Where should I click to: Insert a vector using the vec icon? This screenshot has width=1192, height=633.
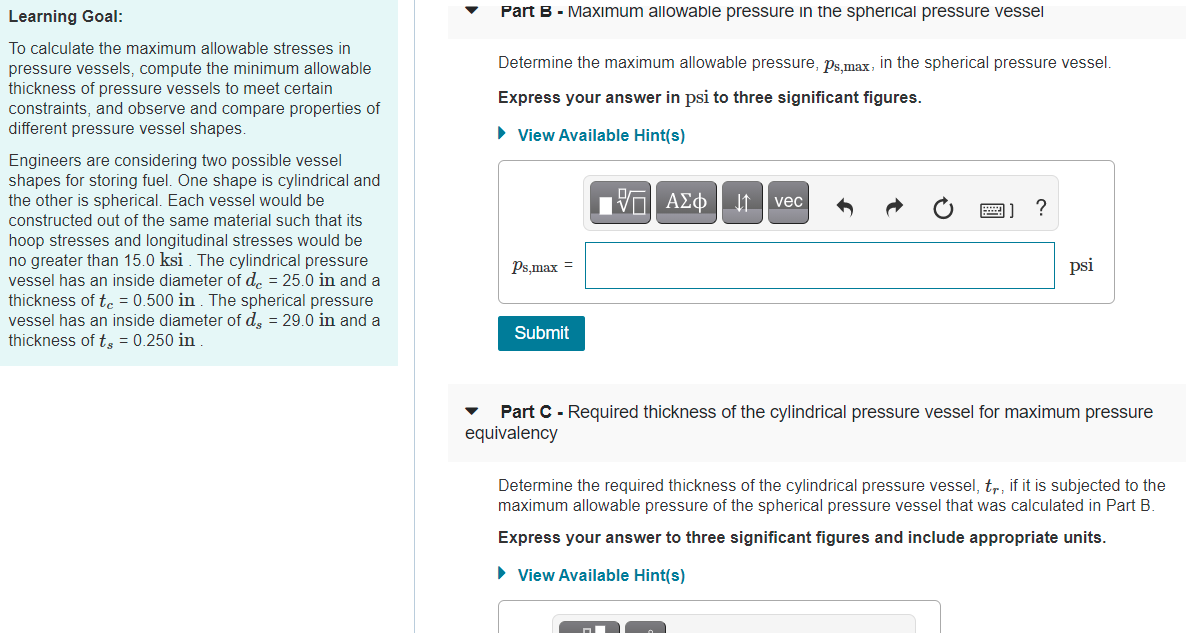[788, 202]
